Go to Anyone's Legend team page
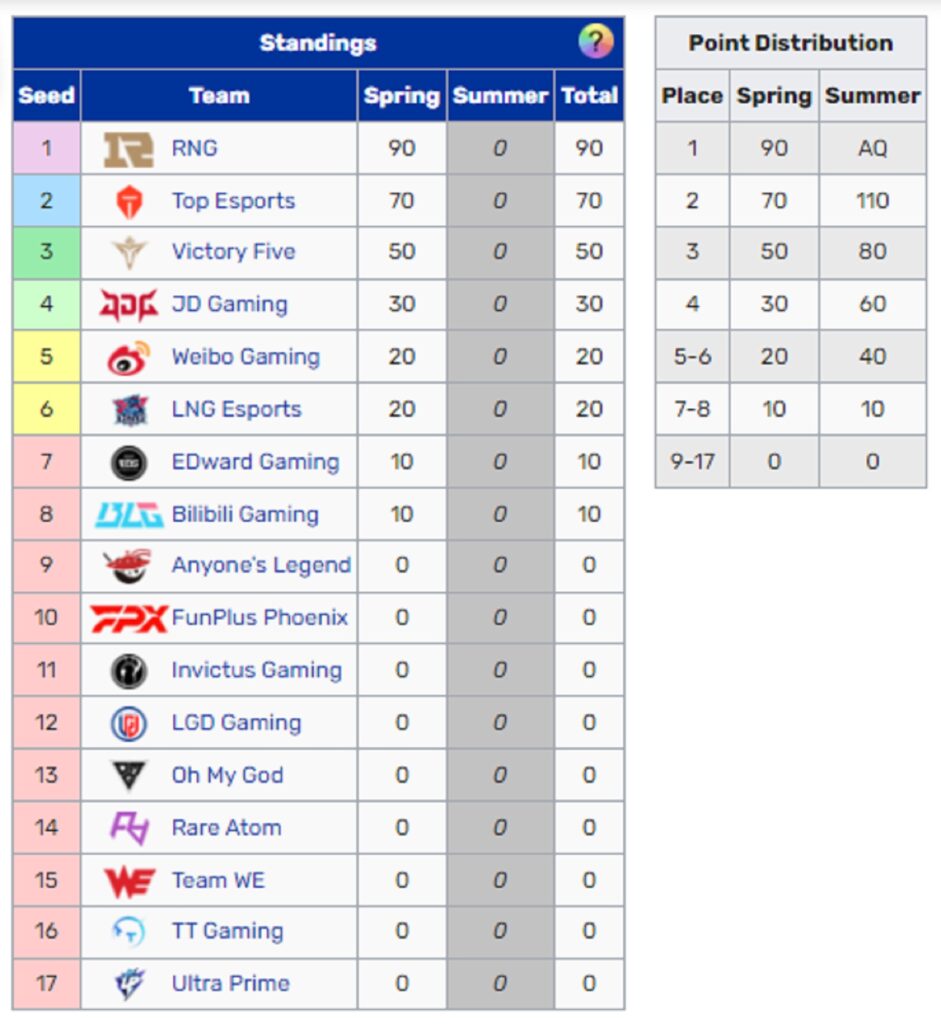The height and width of the screenshot is (1024, 941). [261, 566]
